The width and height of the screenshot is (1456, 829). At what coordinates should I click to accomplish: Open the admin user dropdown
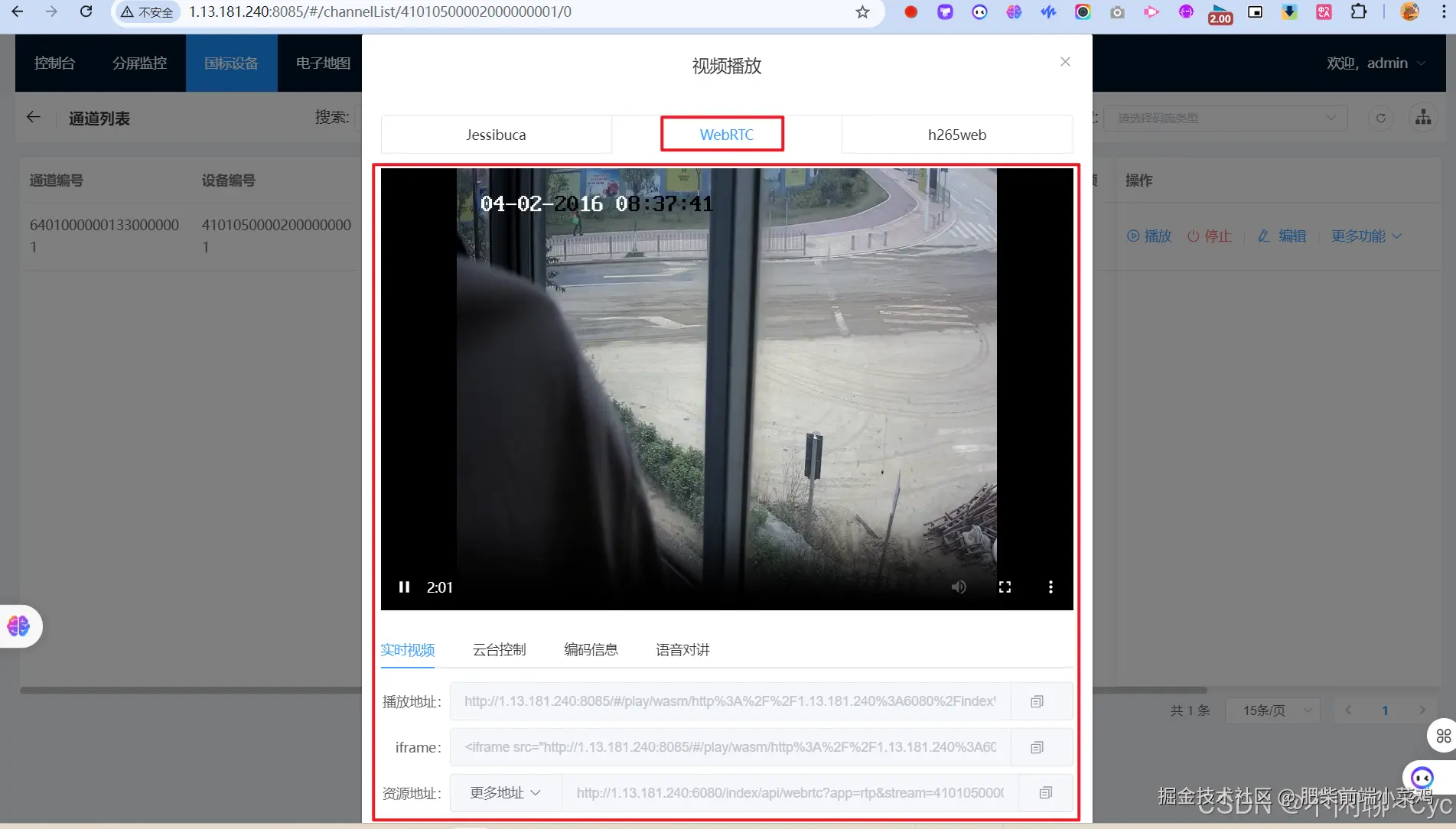1376,63
